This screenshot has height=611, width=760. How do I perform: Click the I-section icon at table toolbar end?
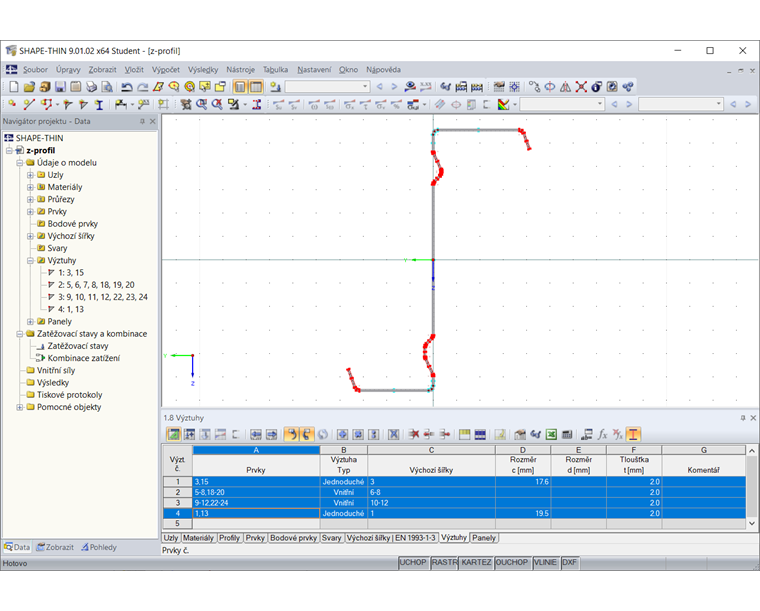(x=633, y=434)
